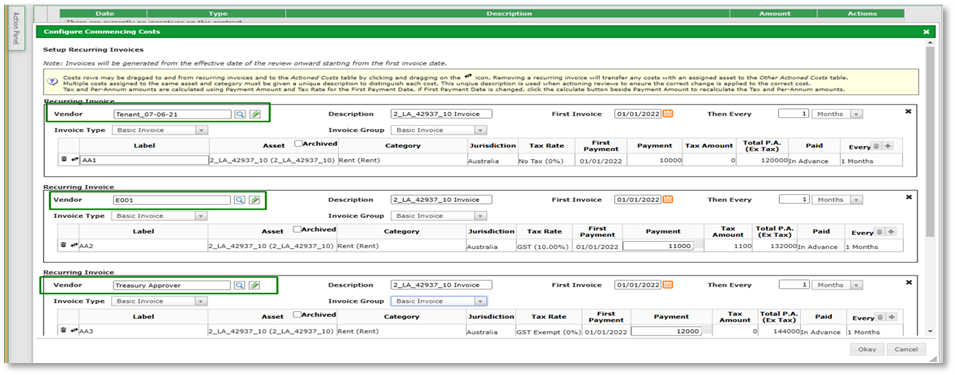Close the Configure Commencing Costs dialog

click(926, 32)
